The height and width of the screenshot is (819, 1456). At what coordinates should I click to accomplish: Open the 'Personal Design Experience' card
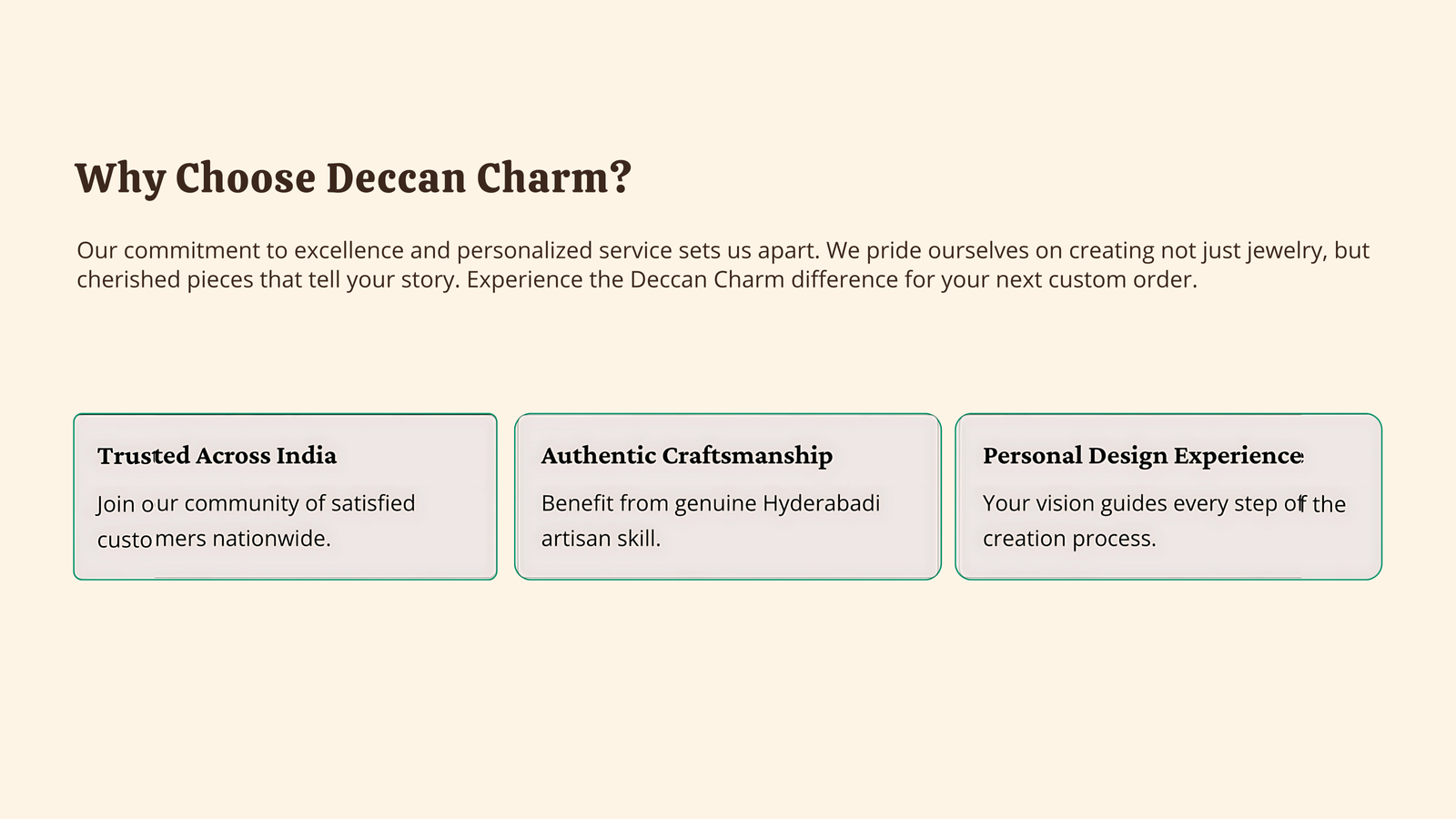(x=1168, y=497)
